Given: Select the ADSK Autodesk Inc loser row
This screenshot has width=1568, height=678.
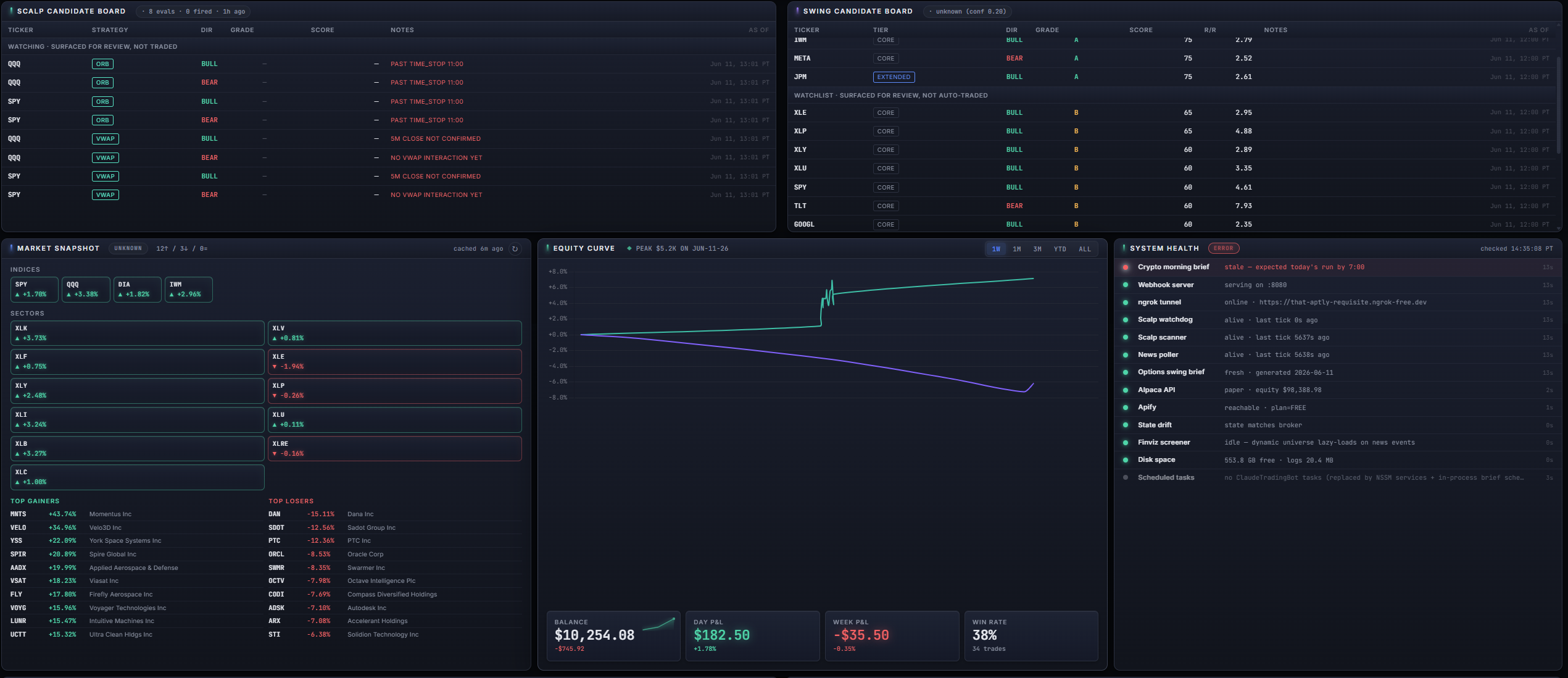Looking at the screenshot, I should pos(395,608).
